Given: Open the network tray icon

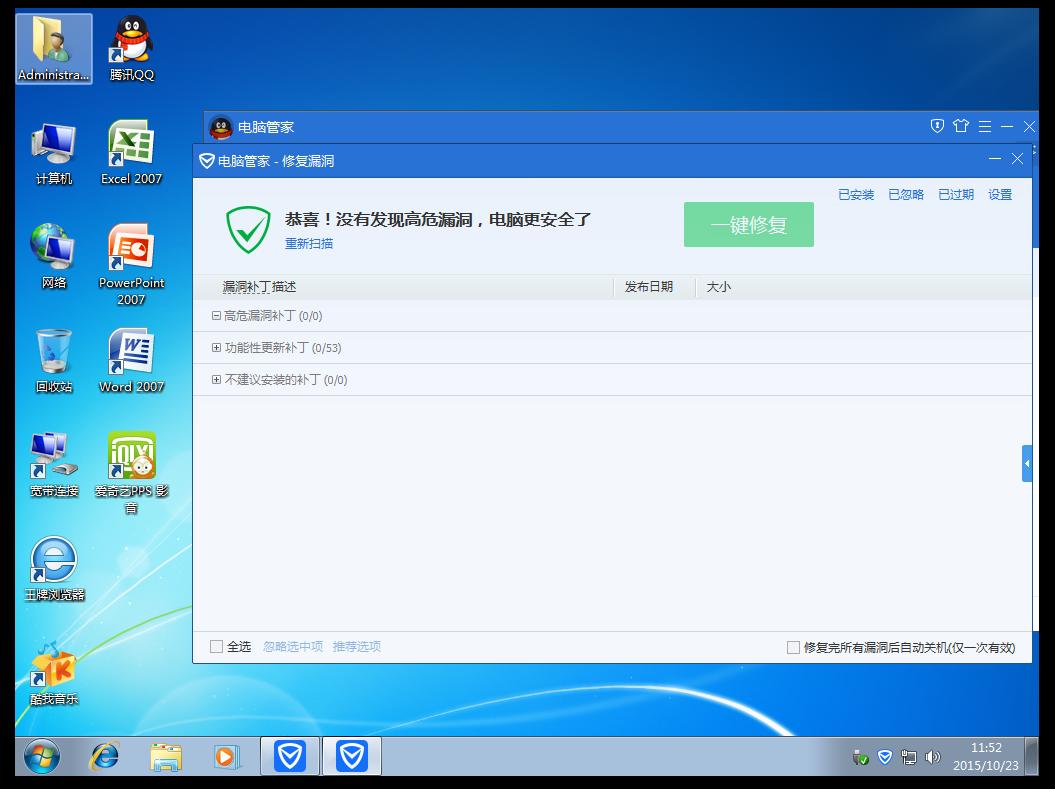Looking at the screenshot, I should [x=908, y=757].
